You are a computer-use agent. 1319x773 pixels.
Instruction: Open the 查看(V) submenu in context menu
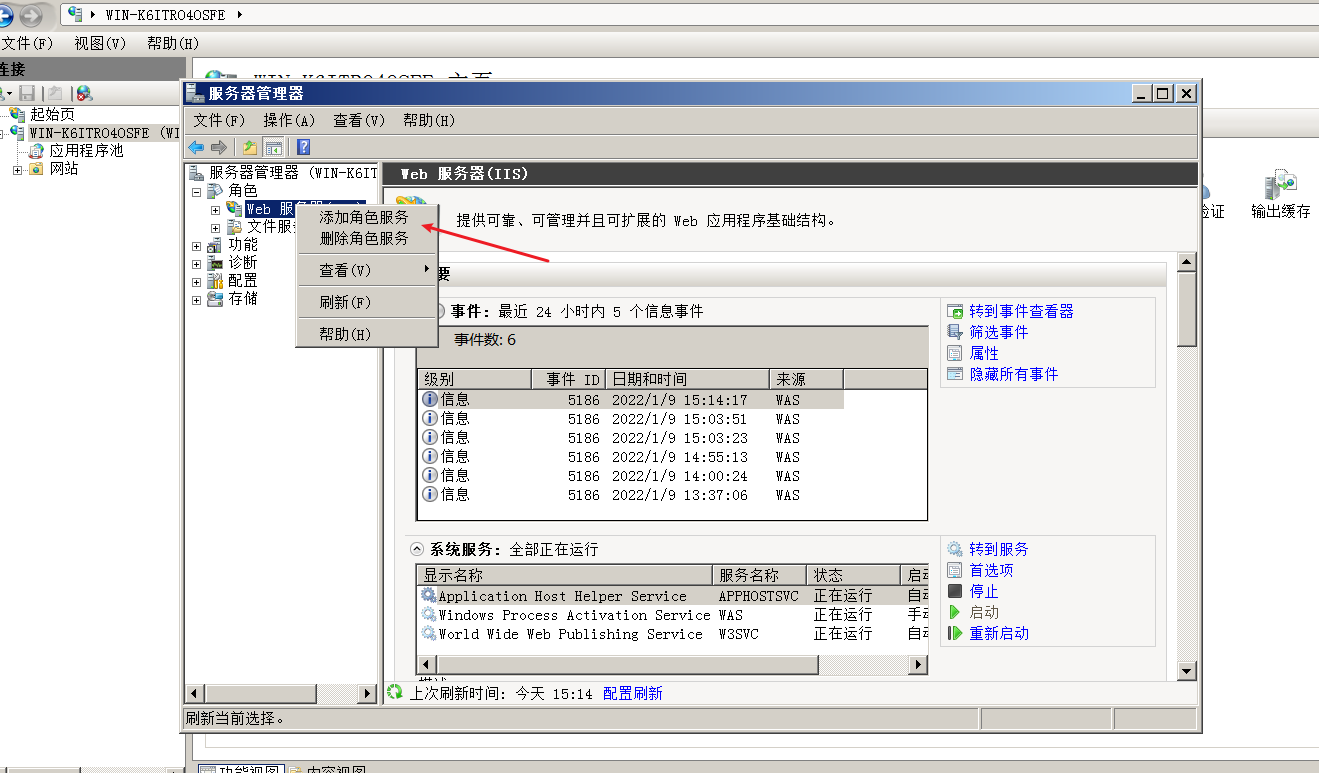click(366, 270)
